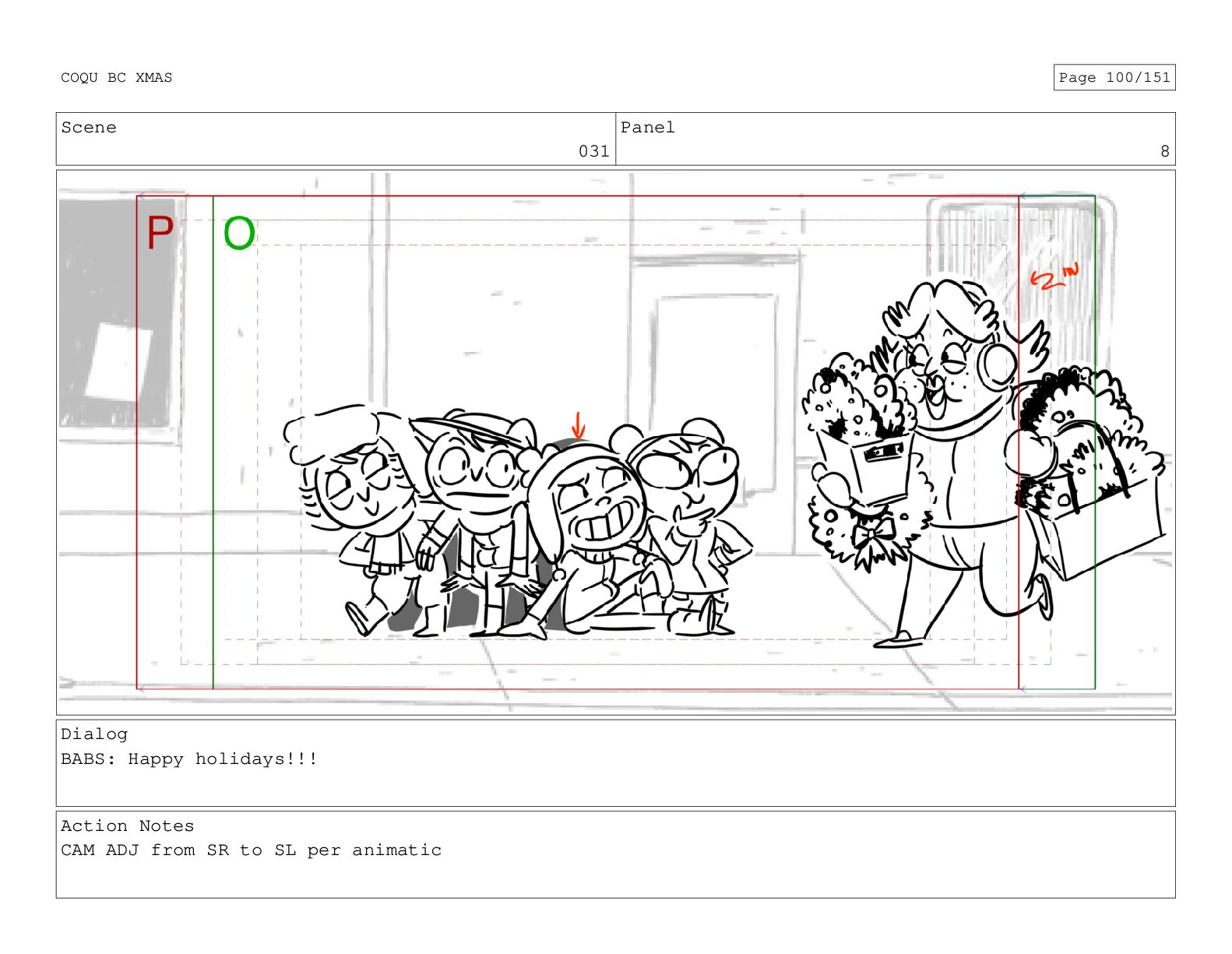Click the green "O" camera frame marker
Screen dimensions: 1232x954
click(239, 234)
